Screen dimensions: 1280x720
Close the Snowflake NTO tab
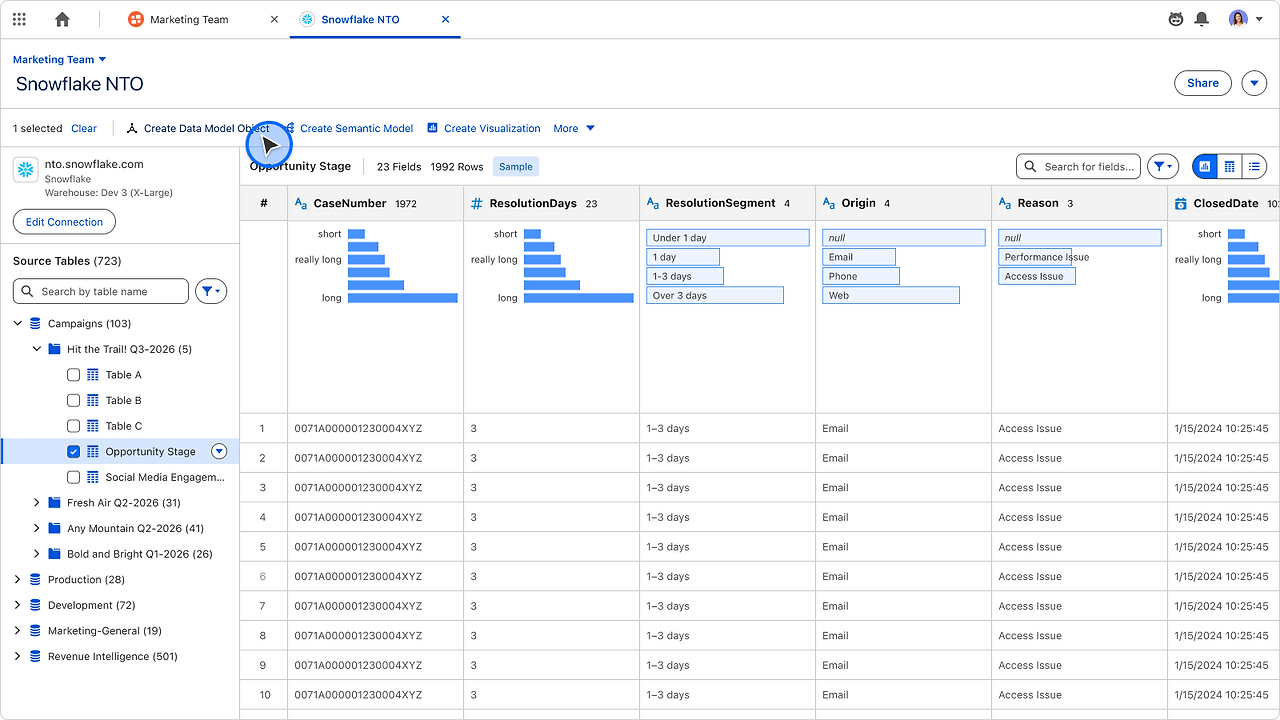point(445,19)
